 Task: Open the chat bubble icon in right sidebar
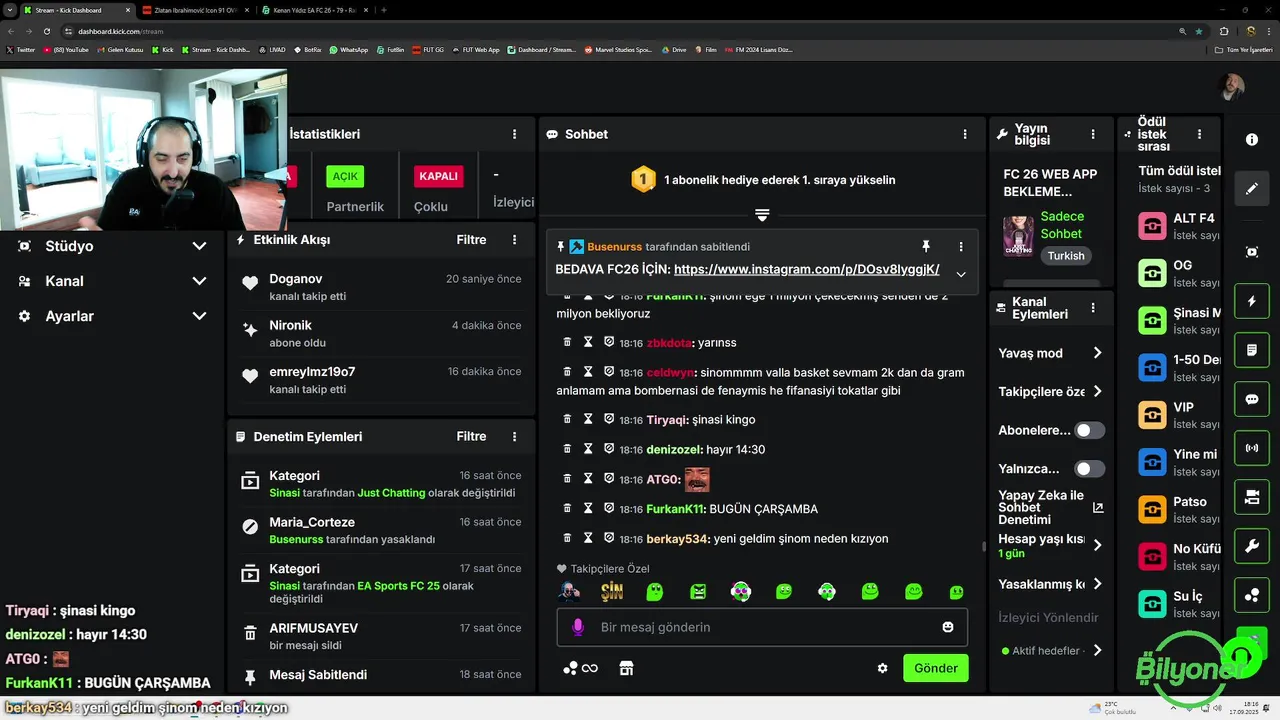click(x=1252, y=399)
